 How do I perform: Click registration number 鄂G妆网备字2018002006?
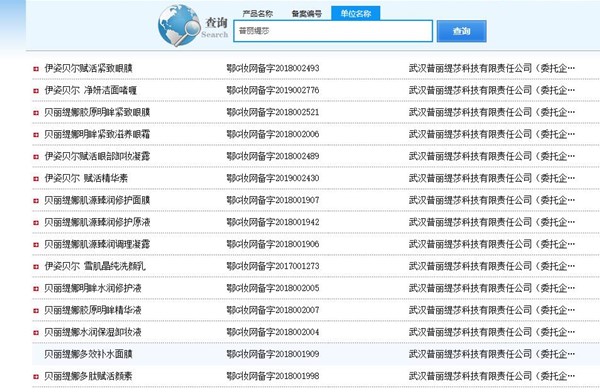tap(273, 134)
